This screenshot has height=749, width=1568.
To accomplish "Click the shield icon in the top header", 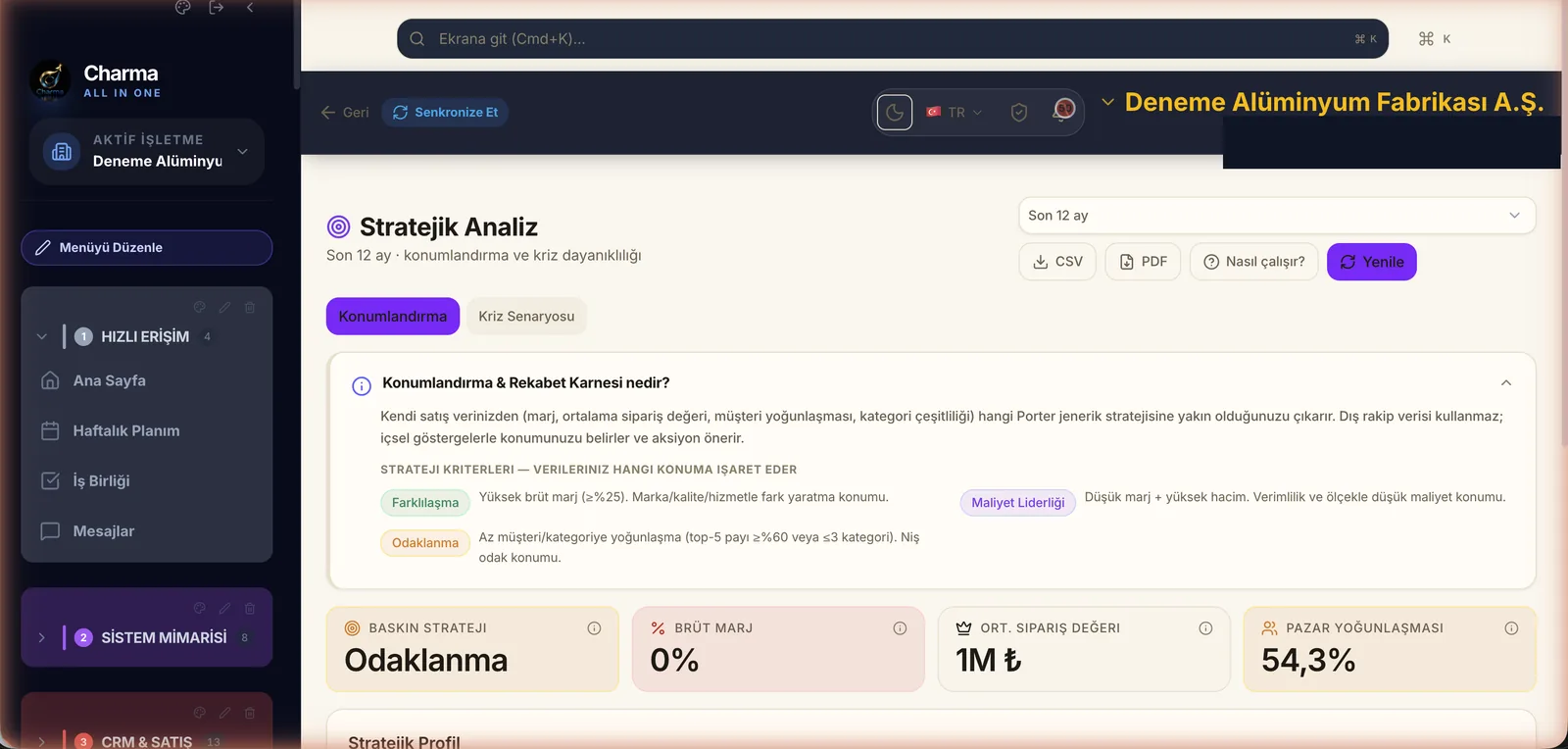I will click(x=1019, y=113).
